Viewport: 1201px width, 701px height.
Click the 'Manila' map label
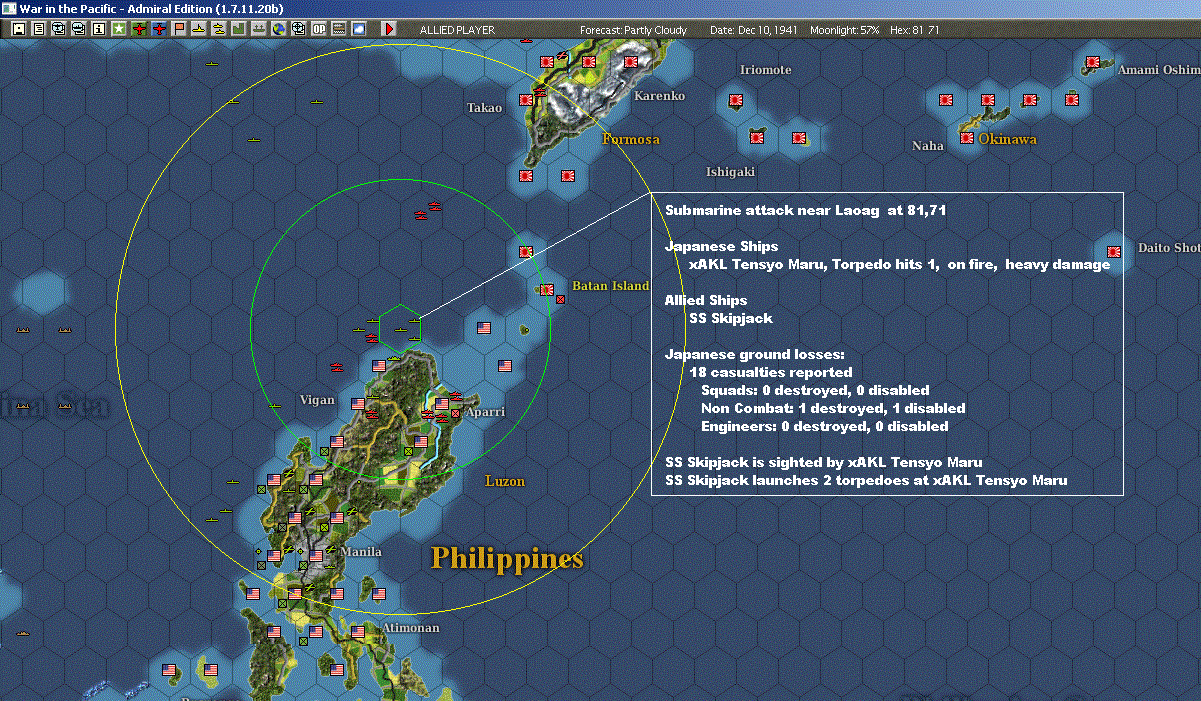pos(361,551)
